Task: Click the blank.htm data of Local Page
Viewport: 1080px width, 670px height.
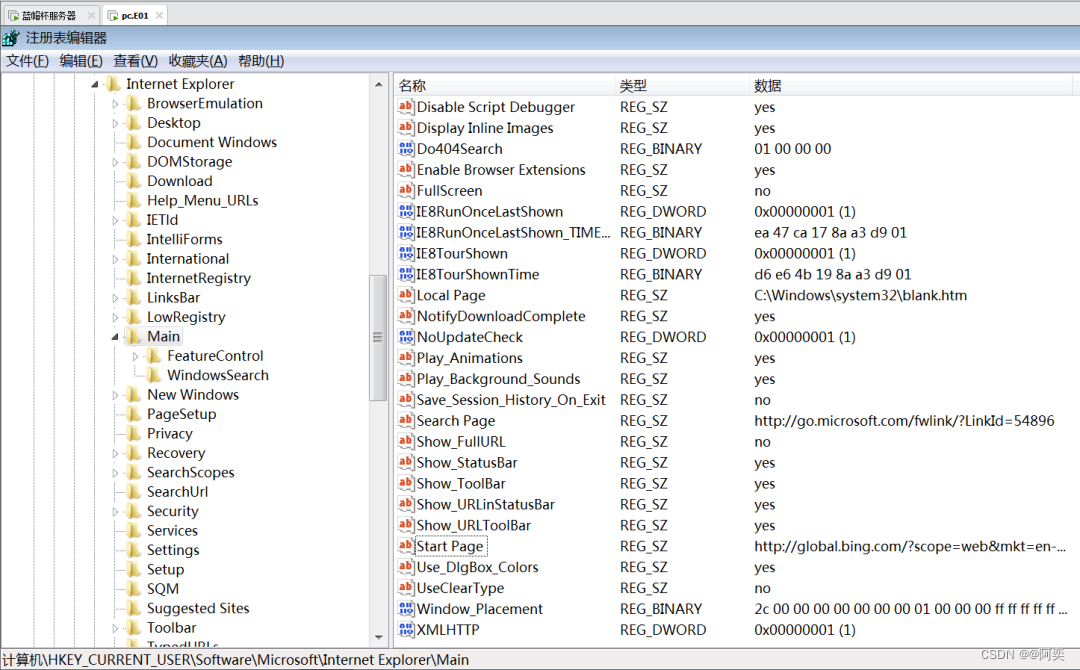Action: [x=860, y=295]
